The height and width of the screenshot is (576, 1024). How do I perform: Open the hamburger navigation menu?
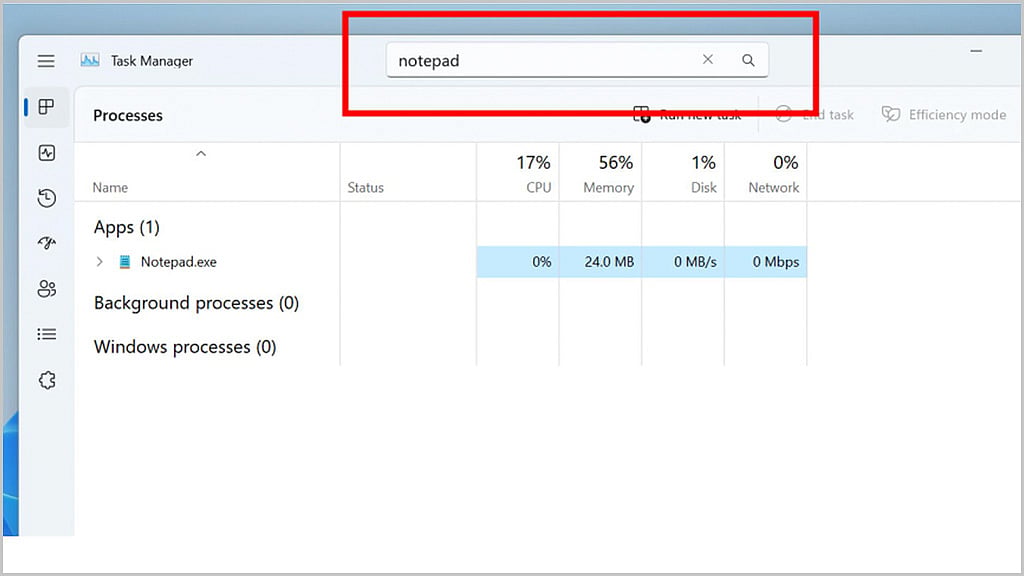click(x=46, y=61)
